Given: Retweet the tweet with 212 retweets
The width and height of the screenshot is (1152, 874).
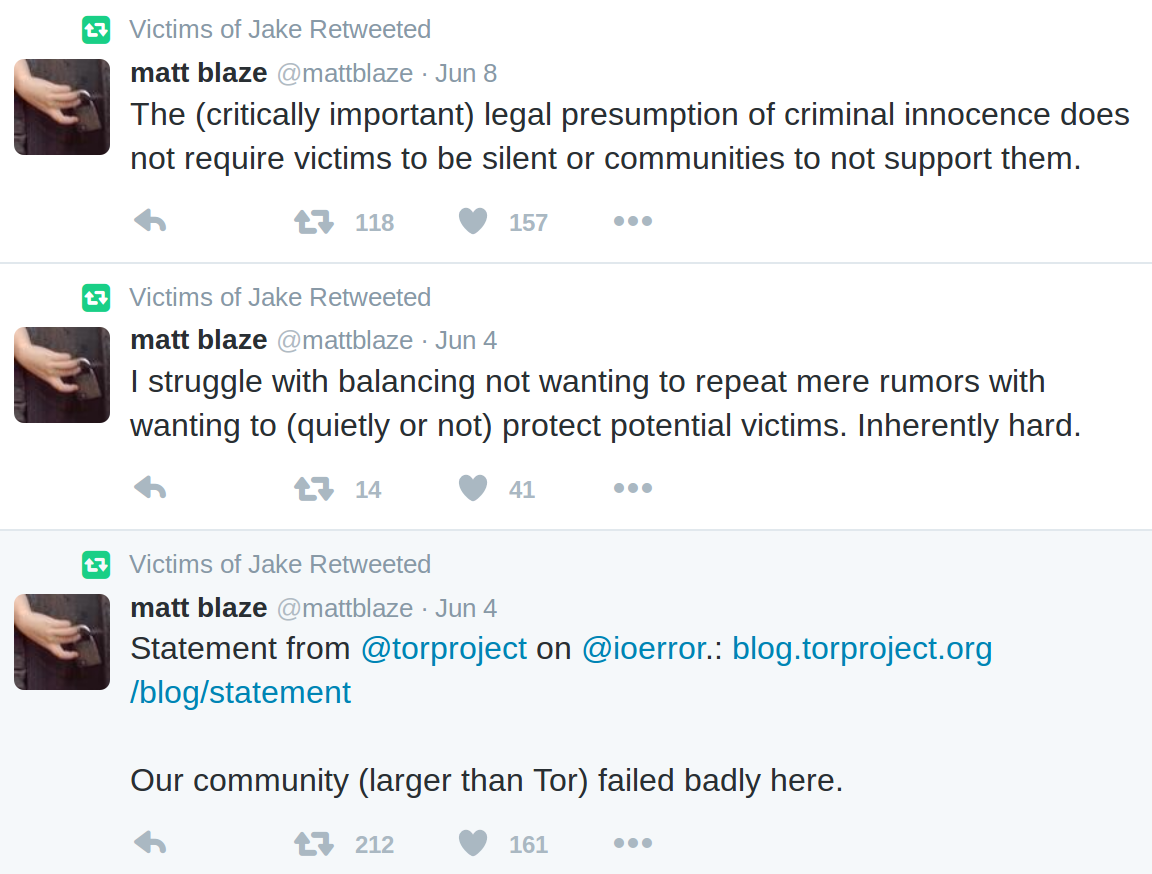Looking at the screenshot, I should click(x=314, y=844).
